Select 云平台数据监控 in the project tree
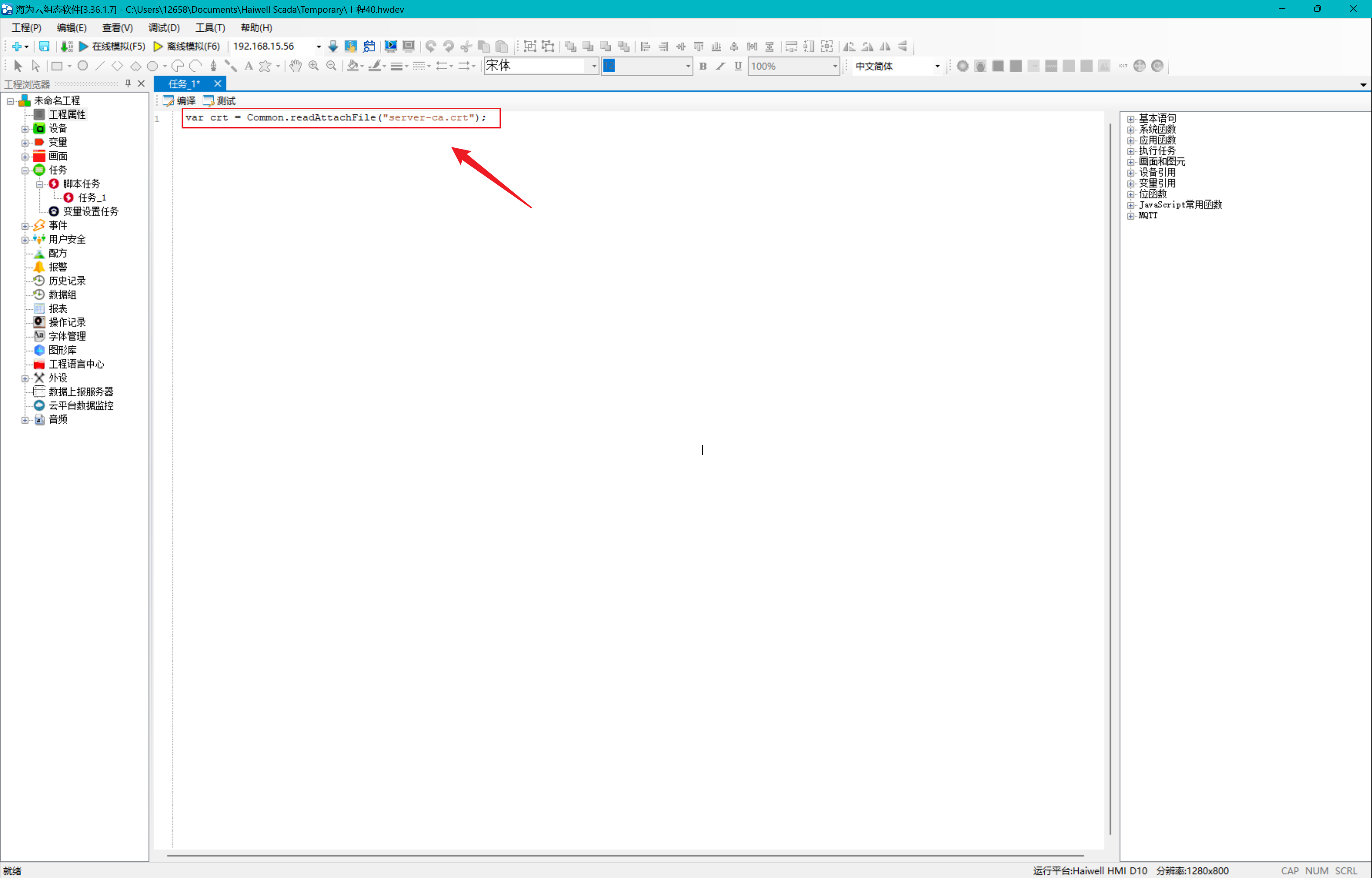The image size is (1372, 878). pyautogui.click(x=81, y=406)
